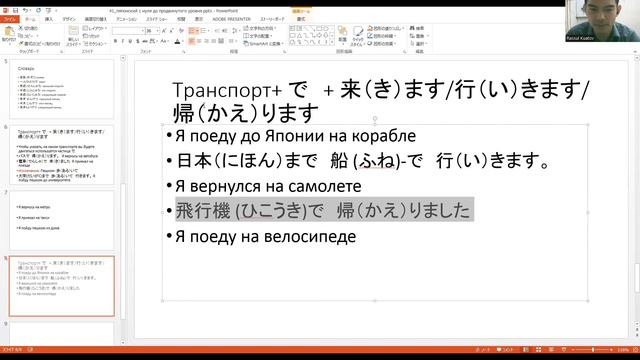Viewport: 640px width, 360px height.
Task: Start Slide Show icon in status bar
Action: [x=564, y=350]
